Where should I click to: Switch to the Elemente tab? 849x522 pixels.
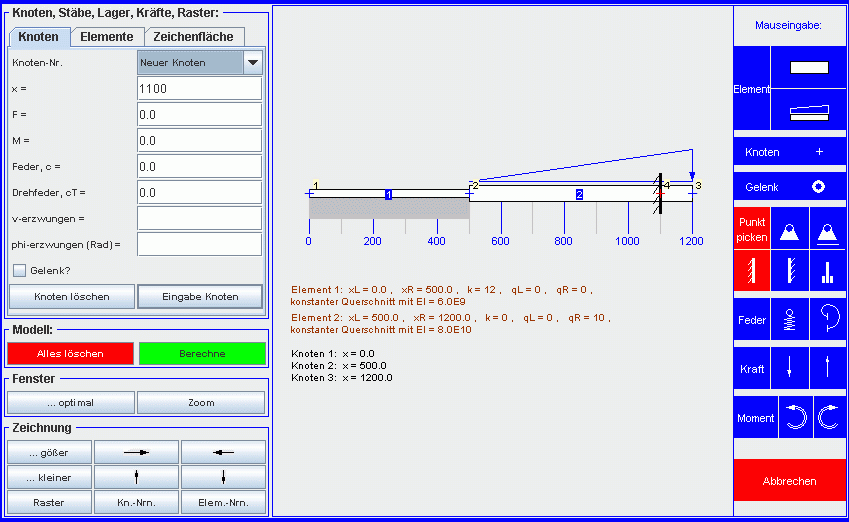point(107,37)
